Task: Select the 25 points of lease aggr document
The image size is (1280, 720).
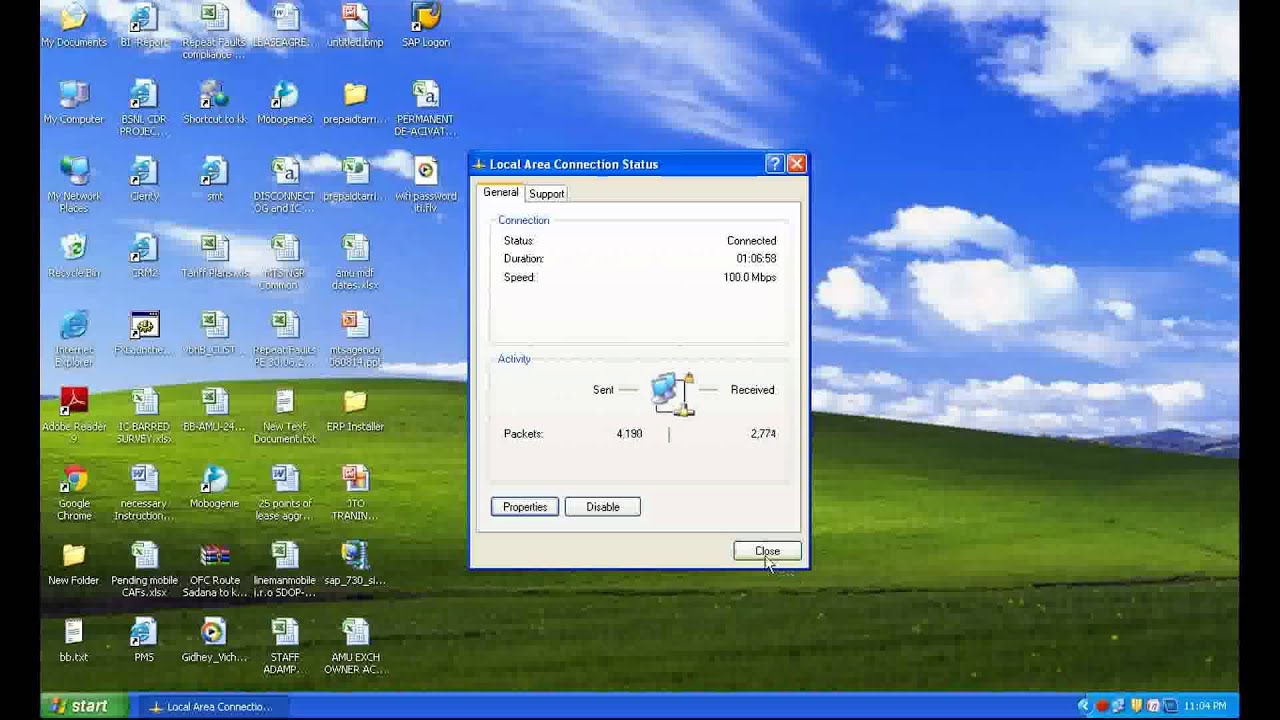Action: pyautogui.click(x=285, y=492)
